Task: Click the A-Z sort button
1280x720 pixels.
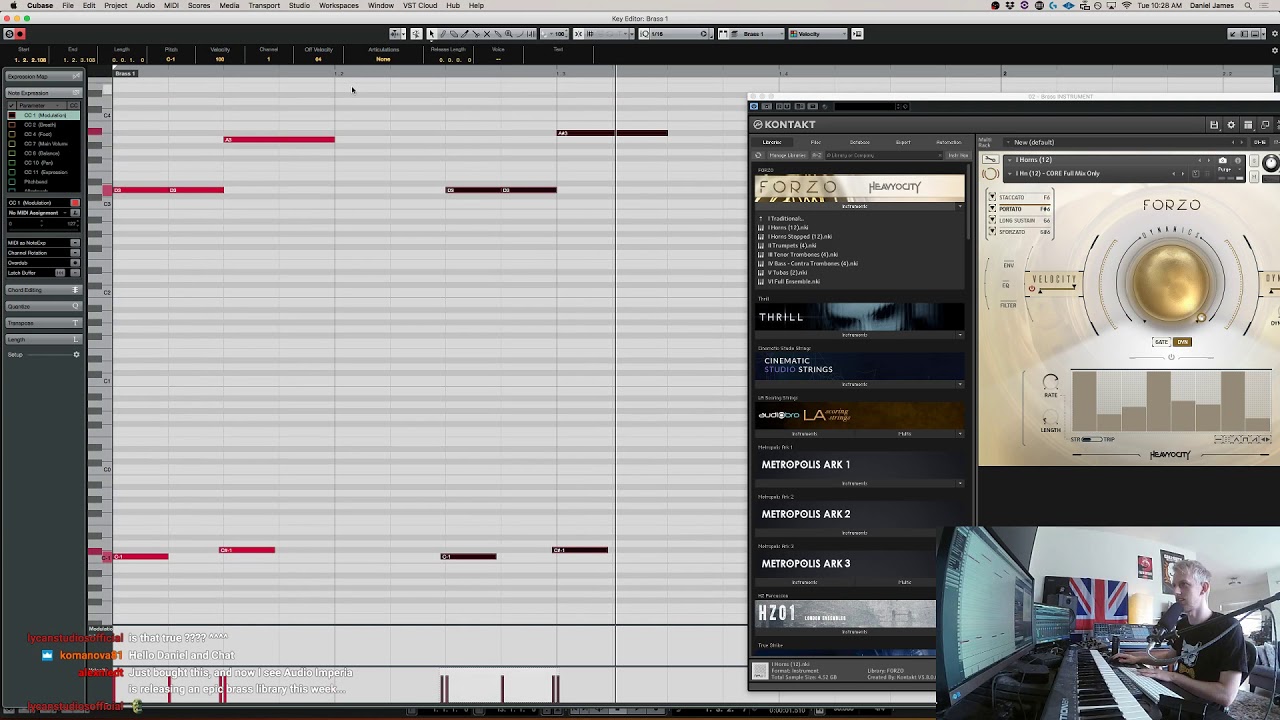Action: [817, 155]
